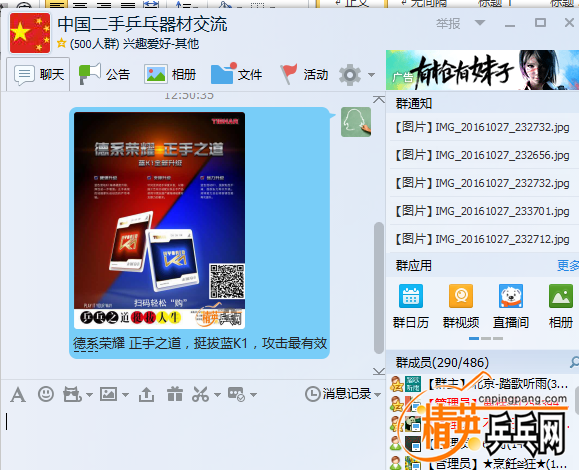
Task: Click the star icon before (500人群)
Action: 61,43
